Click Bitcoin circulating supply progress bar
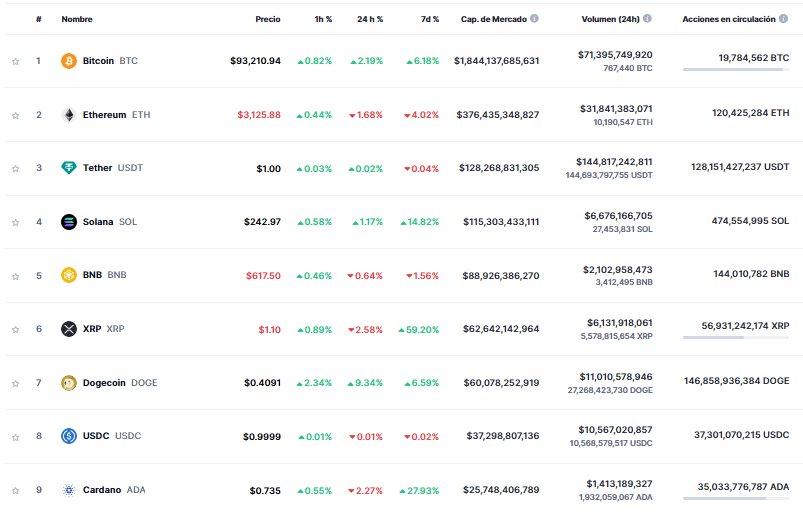Viewport: 803px width, 512px height. [735, 70]
